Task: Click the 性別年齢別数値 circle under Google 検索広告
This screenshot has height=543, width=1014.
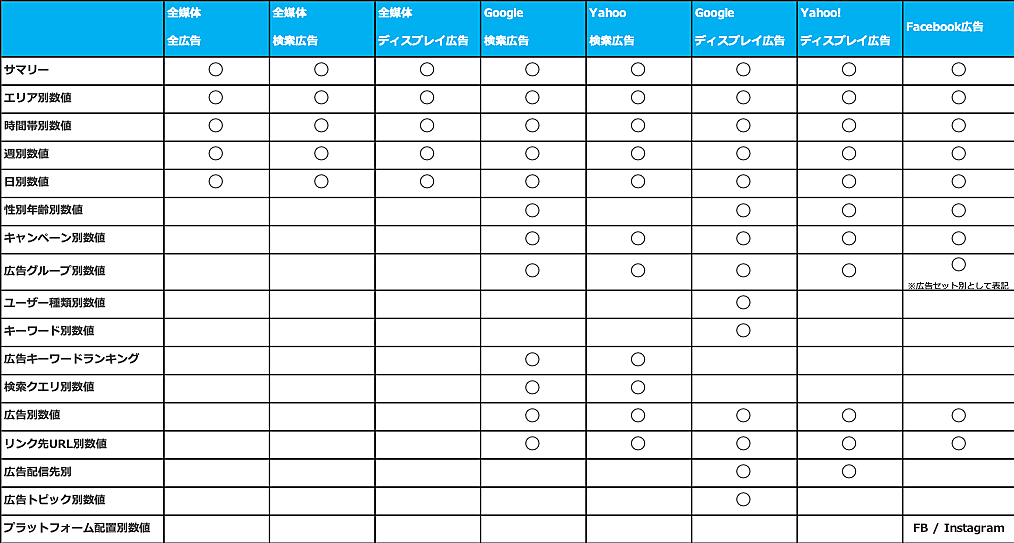Action: 532,210
